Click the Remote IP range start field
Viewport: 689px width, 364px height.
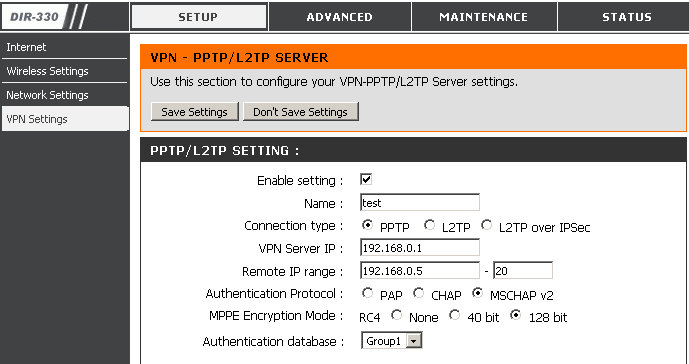pyautogui.click(x=420, y=270)
